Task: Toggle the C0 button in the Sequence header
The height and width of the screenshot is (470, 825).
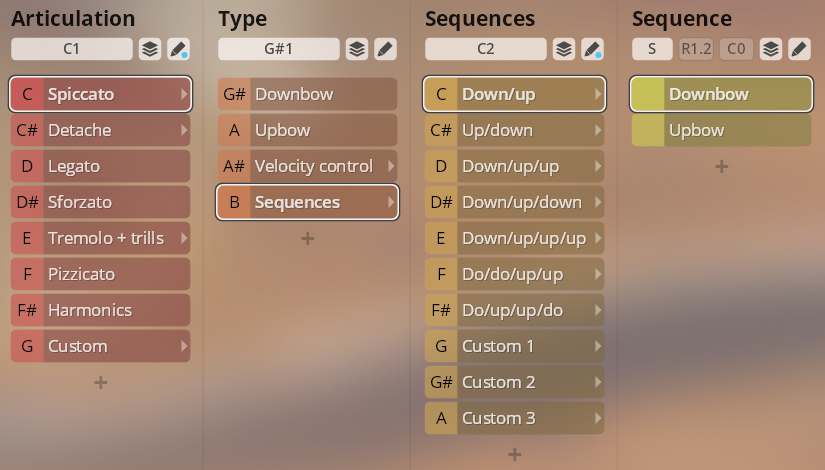Action: coord(736,49)
